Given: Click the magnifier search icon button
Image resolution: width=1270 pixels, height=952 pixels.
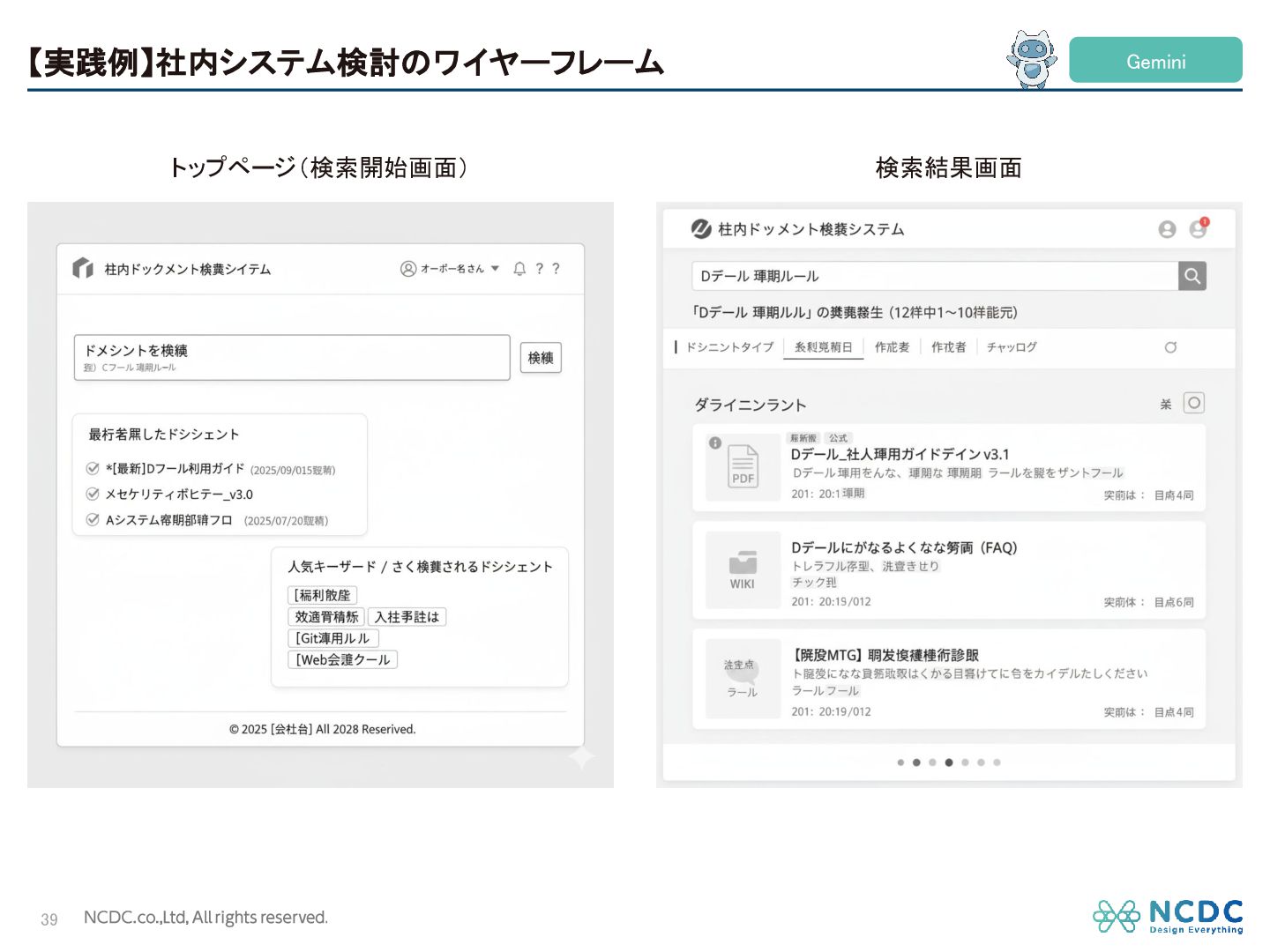Looking at the screenshot, I should pyautogui.click(x=1192, y=276).
